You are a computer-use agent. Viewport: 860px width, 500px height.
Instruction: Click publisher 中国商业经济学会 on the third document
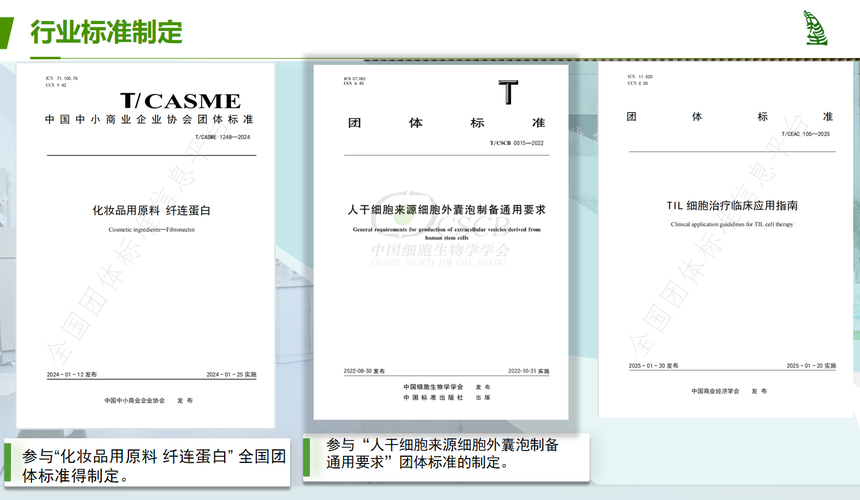click(715, 390)
